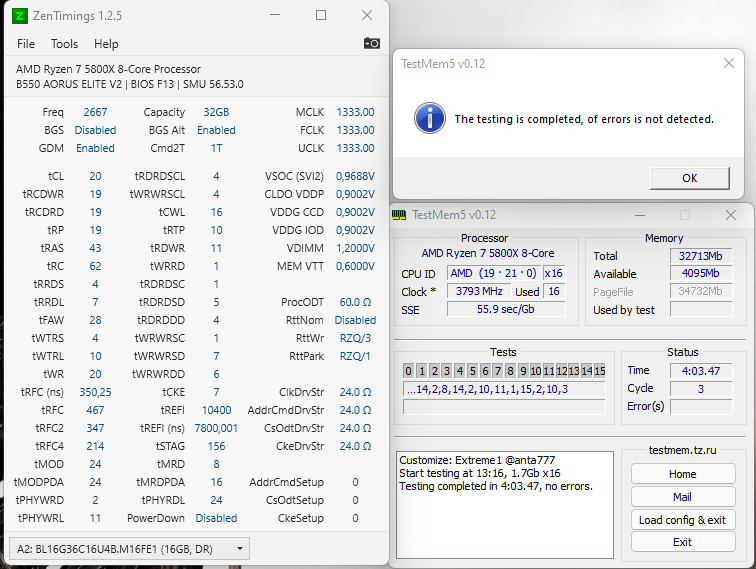756x569 pixels.
Task: Click the FCLK value 1333.00
Action: tap(355, 130)
